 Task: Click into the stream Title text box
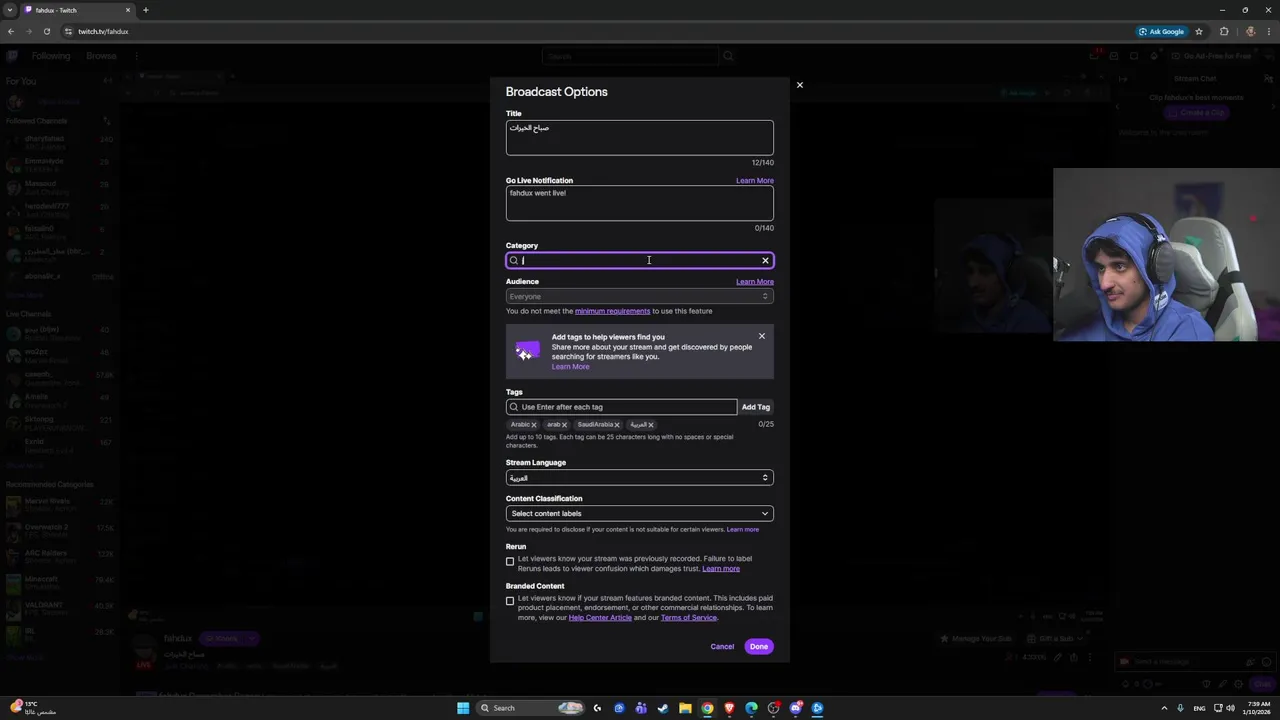[x=640, y=138]
